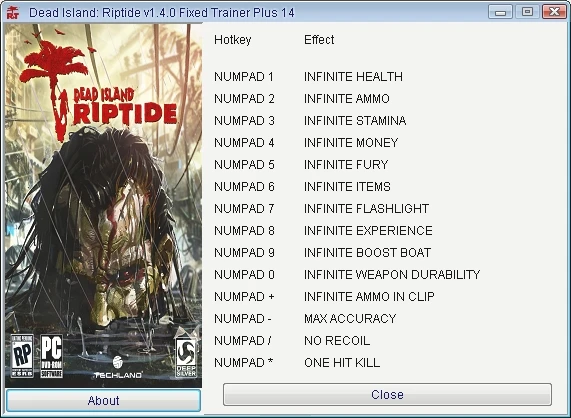
Task: Click the Deep Silver logo on cover
Action: coord(186,358)
